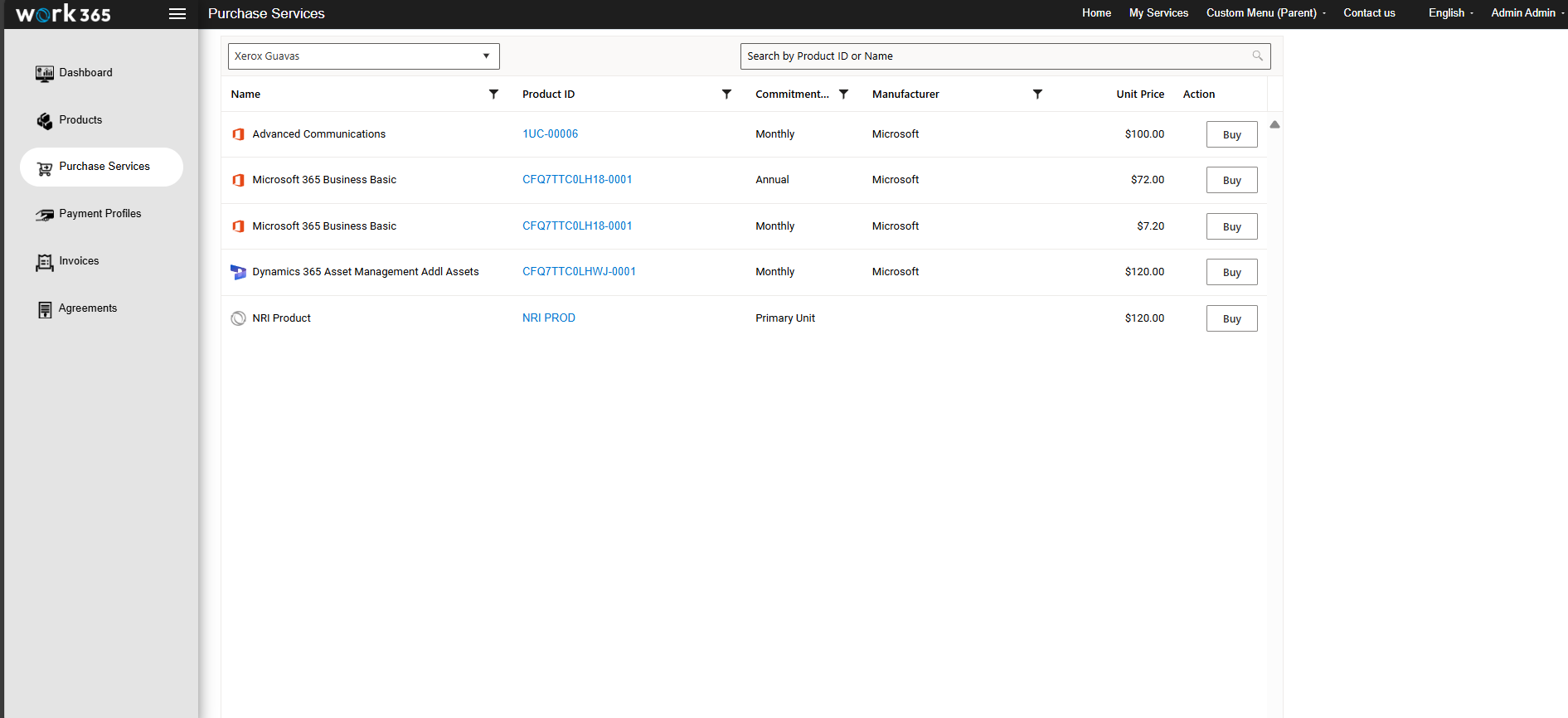Open the Manufacturer column filter
This screenshot has width=1568, height=718.
coord(1037,94)
